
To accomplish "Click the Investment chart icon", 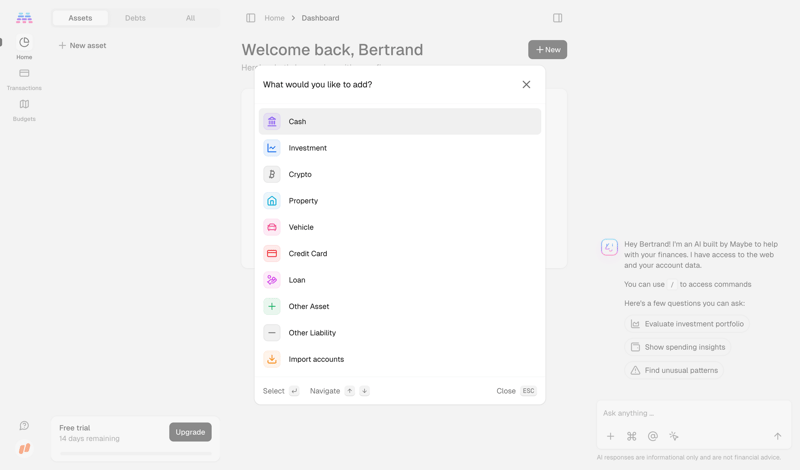I will (271, 148).
